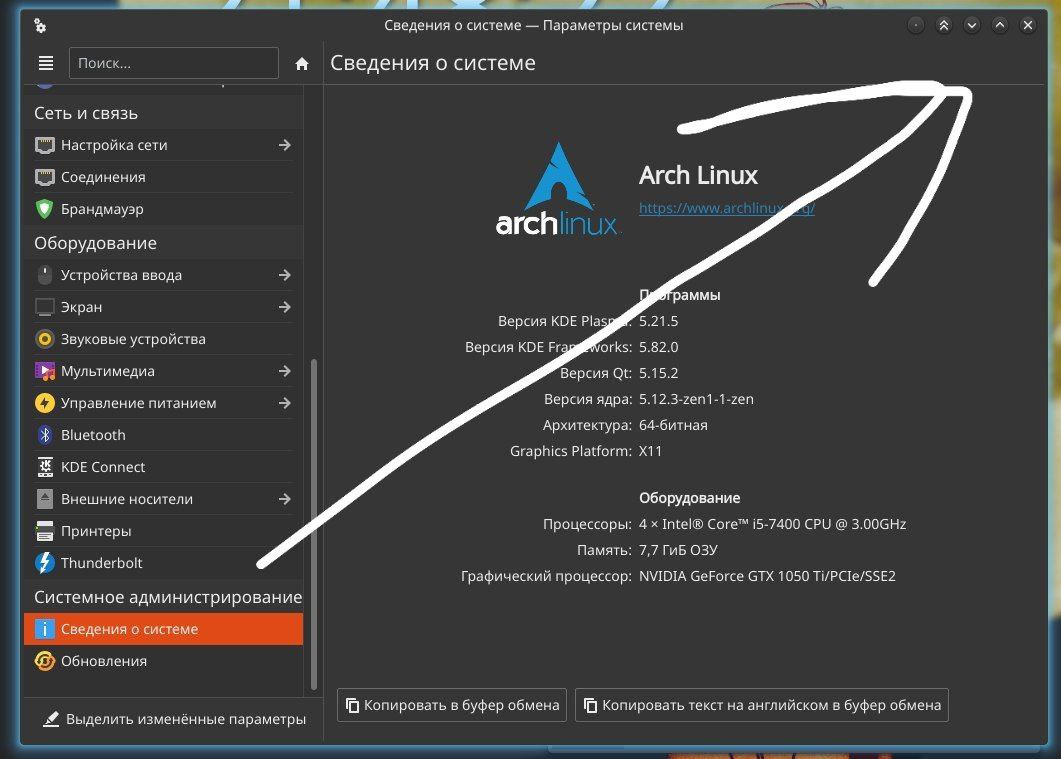
Task: Open Соединения settings
Action: pyautogui.click(x=164, y=177)
